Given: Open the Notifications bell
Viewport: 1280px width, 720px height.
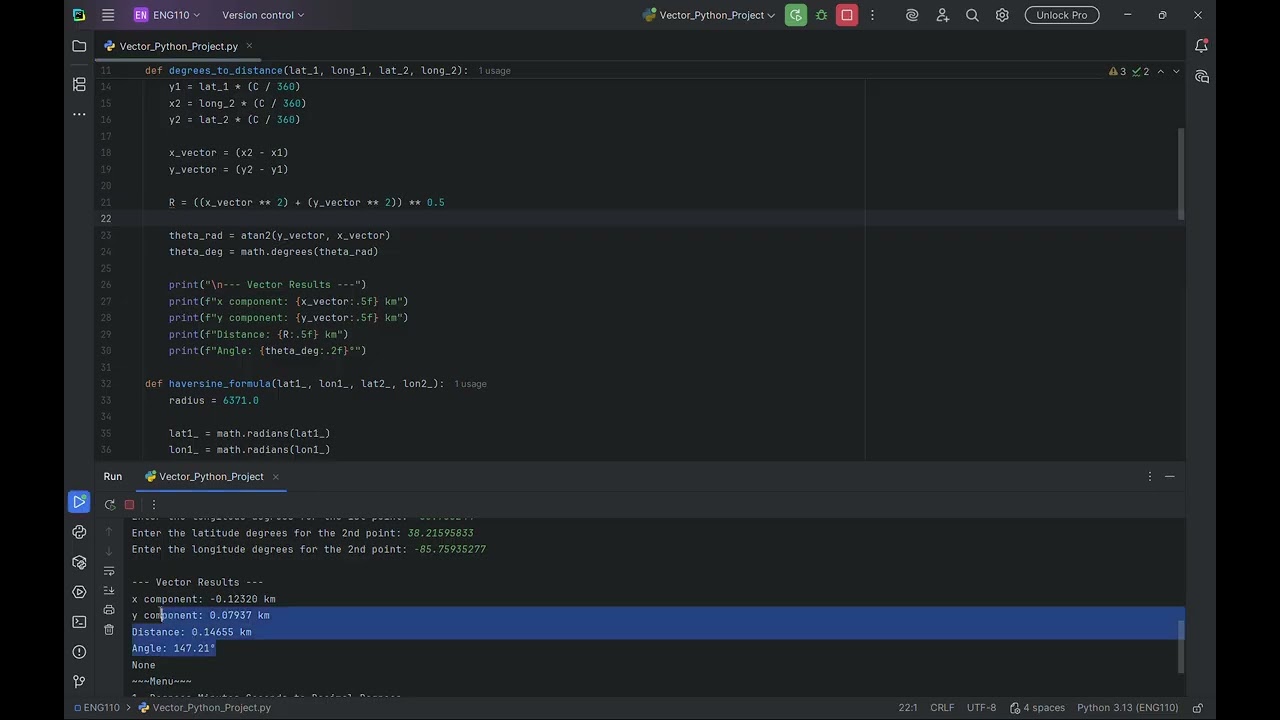Looking at the screenshot, I should click(x=1201, y=46).
